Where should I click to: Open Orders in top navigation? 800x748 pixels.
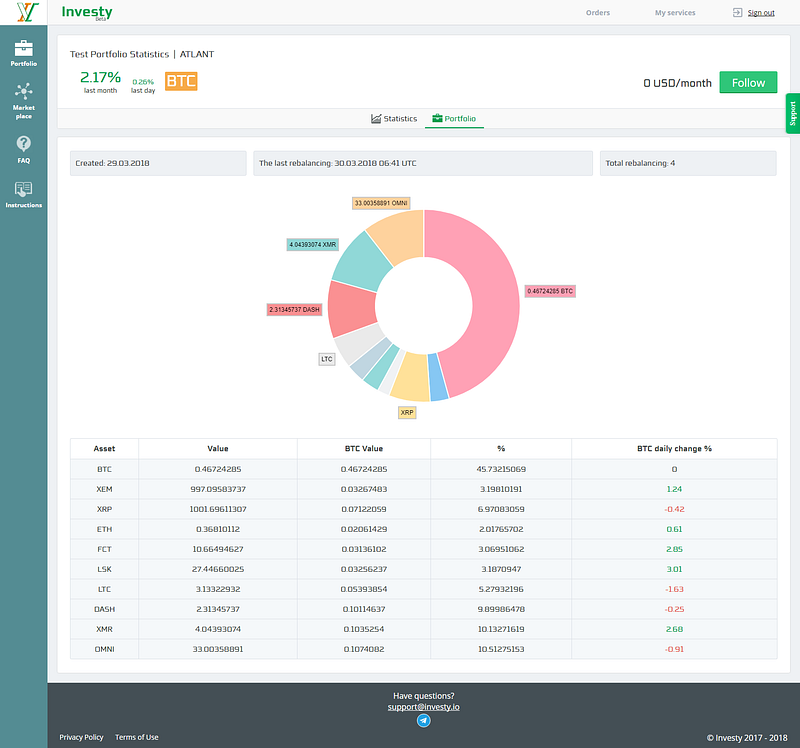[598, 13]
